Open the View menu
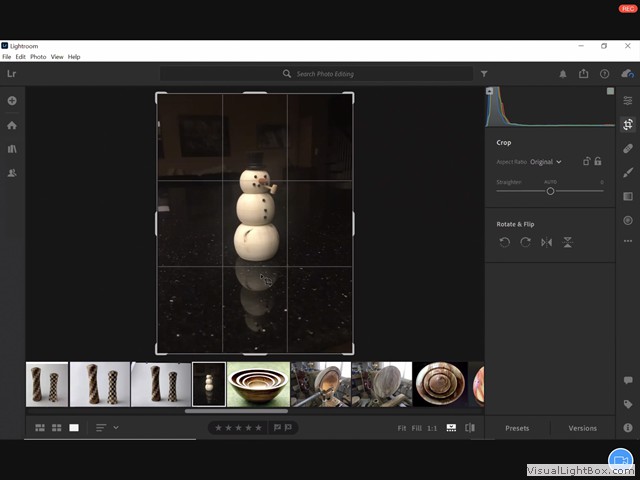640x480 pixels. tap(57, 57)
